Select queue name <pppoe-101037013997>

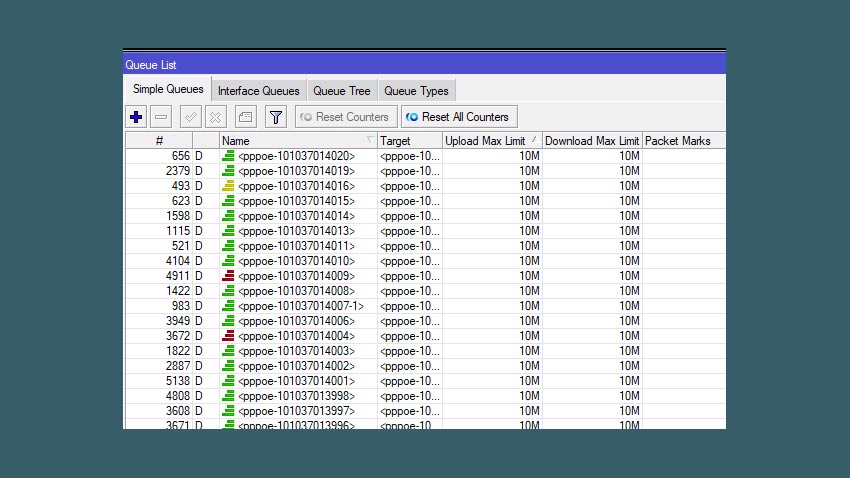pyautogui.click(x=297, y=411)
